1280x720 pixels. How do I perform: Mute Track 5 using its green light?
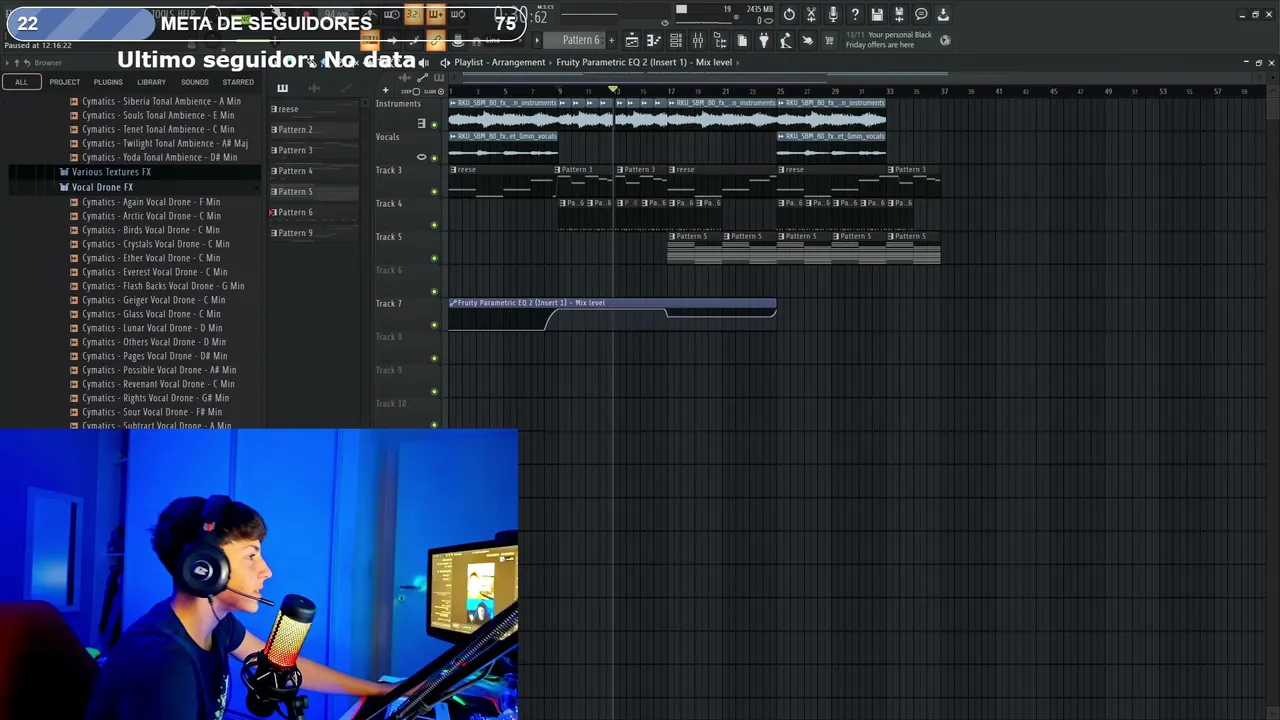click(434, 258)
